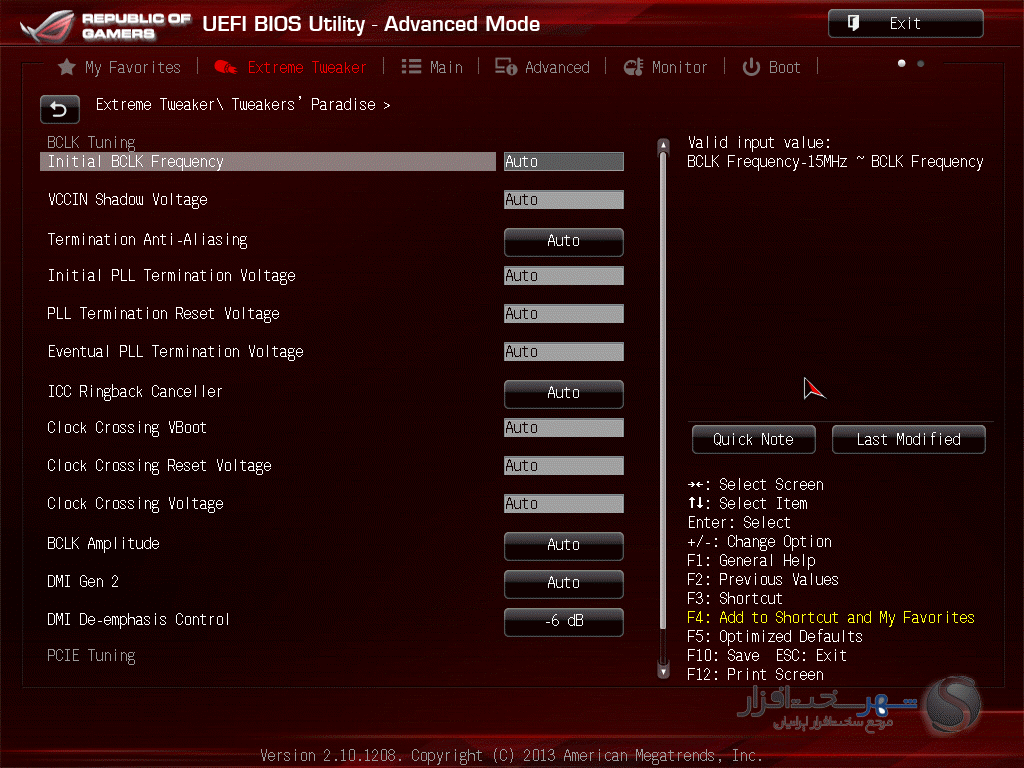This screenshot has height=768, width=1024.
Task: Click the Monitor gauge icon
Action: [x=633, y=67]
